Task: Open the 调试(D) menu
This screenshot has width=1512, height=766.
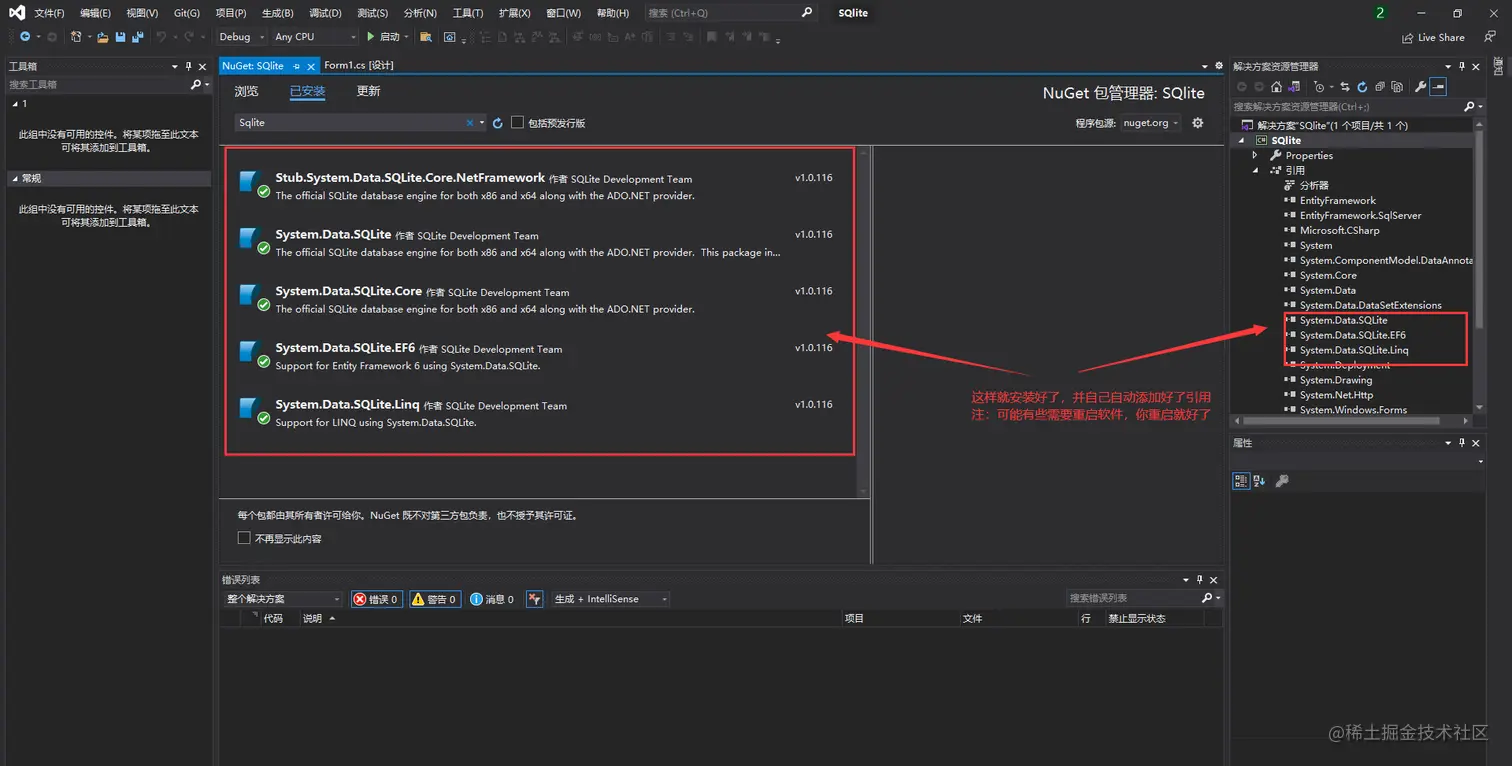Action: [x=325, y=13]
